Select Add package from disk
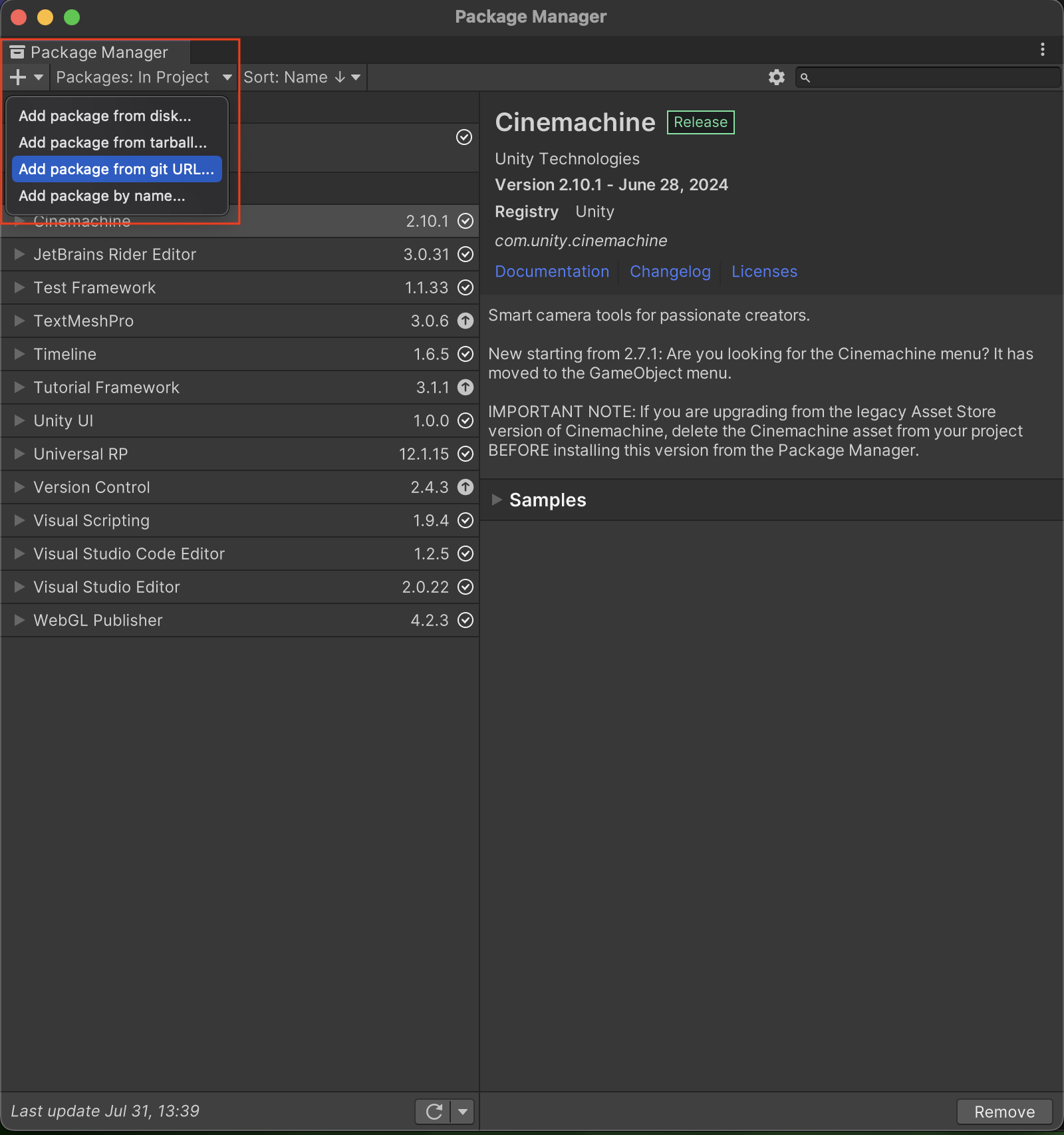Screen dimensions: 1064x1135 coord(117,116)
